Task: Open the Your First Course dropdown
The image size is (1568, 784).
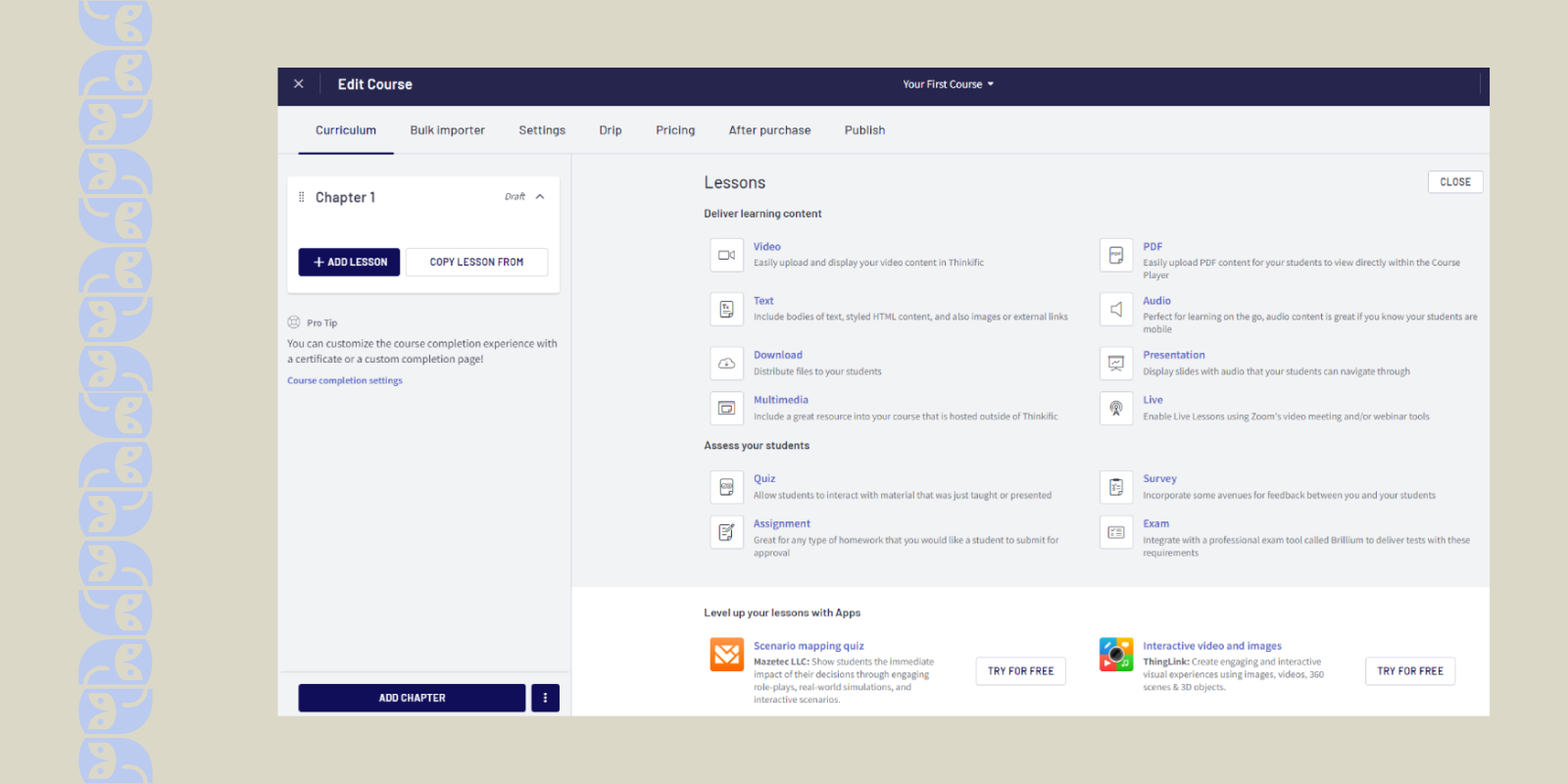Action: pyautogui.click(x=948, y=84)
